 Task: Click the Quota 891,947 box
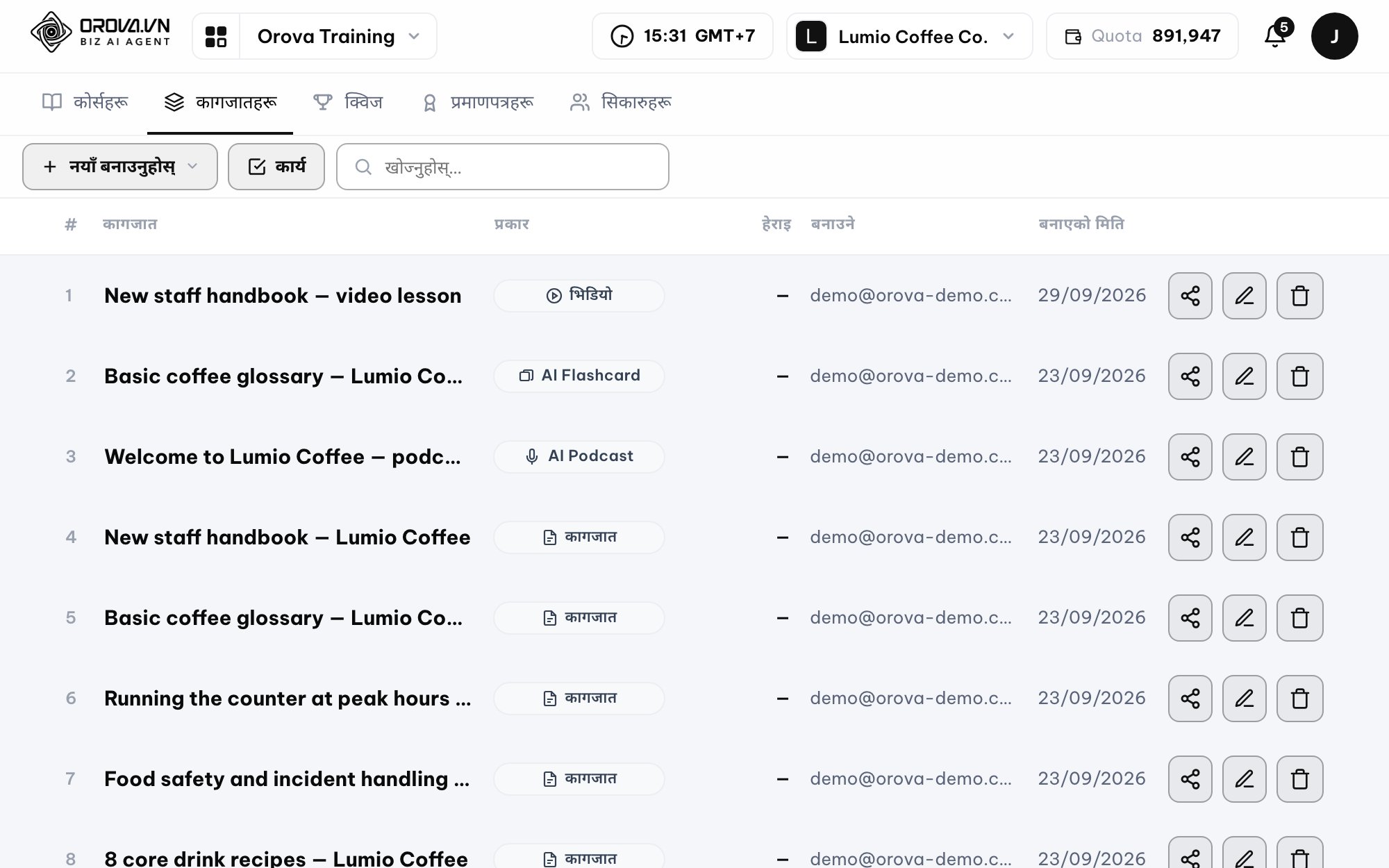(1142, 36)
